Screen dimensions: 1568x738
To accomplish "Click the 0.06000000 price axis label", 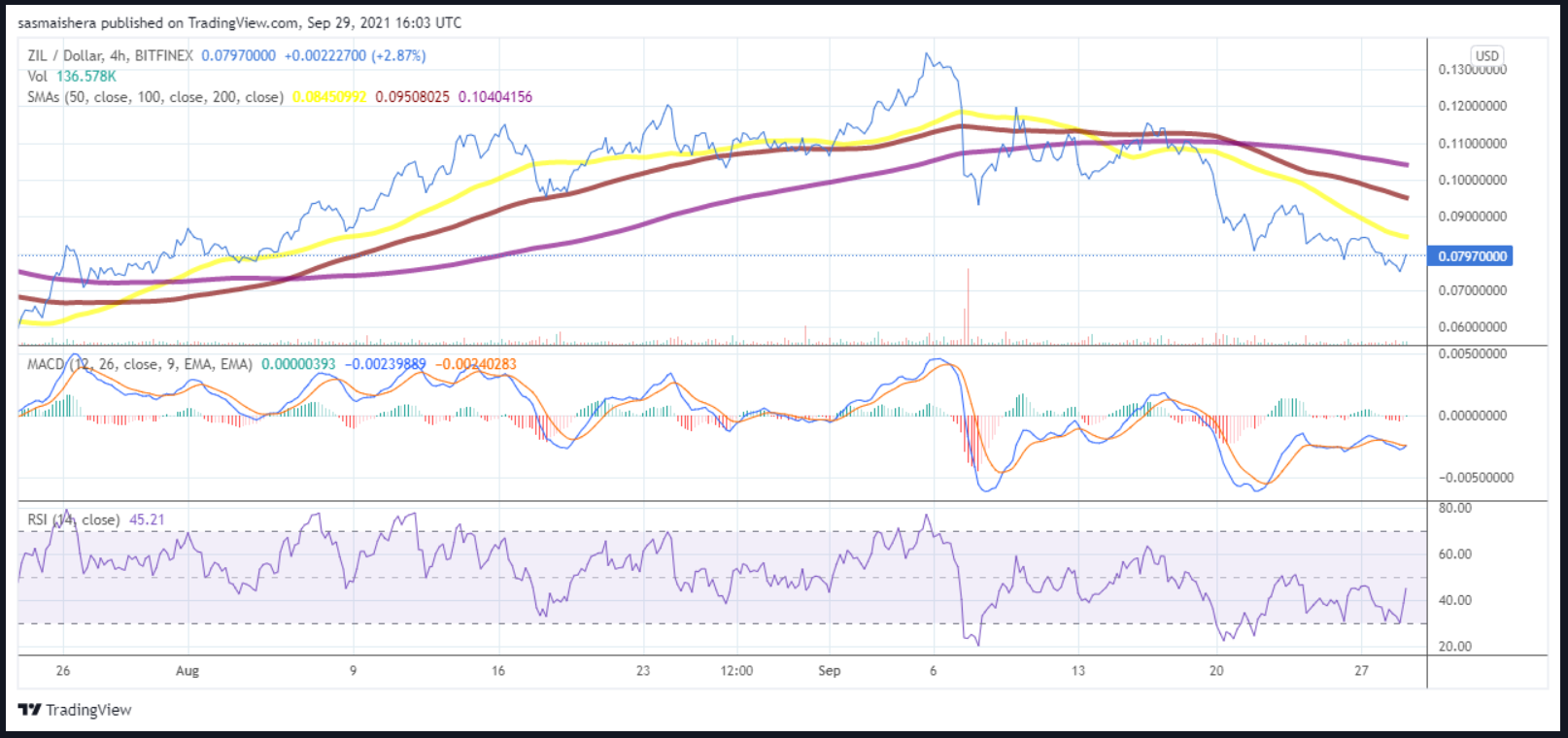I will pyautogui.click(x=1473, y=327).
